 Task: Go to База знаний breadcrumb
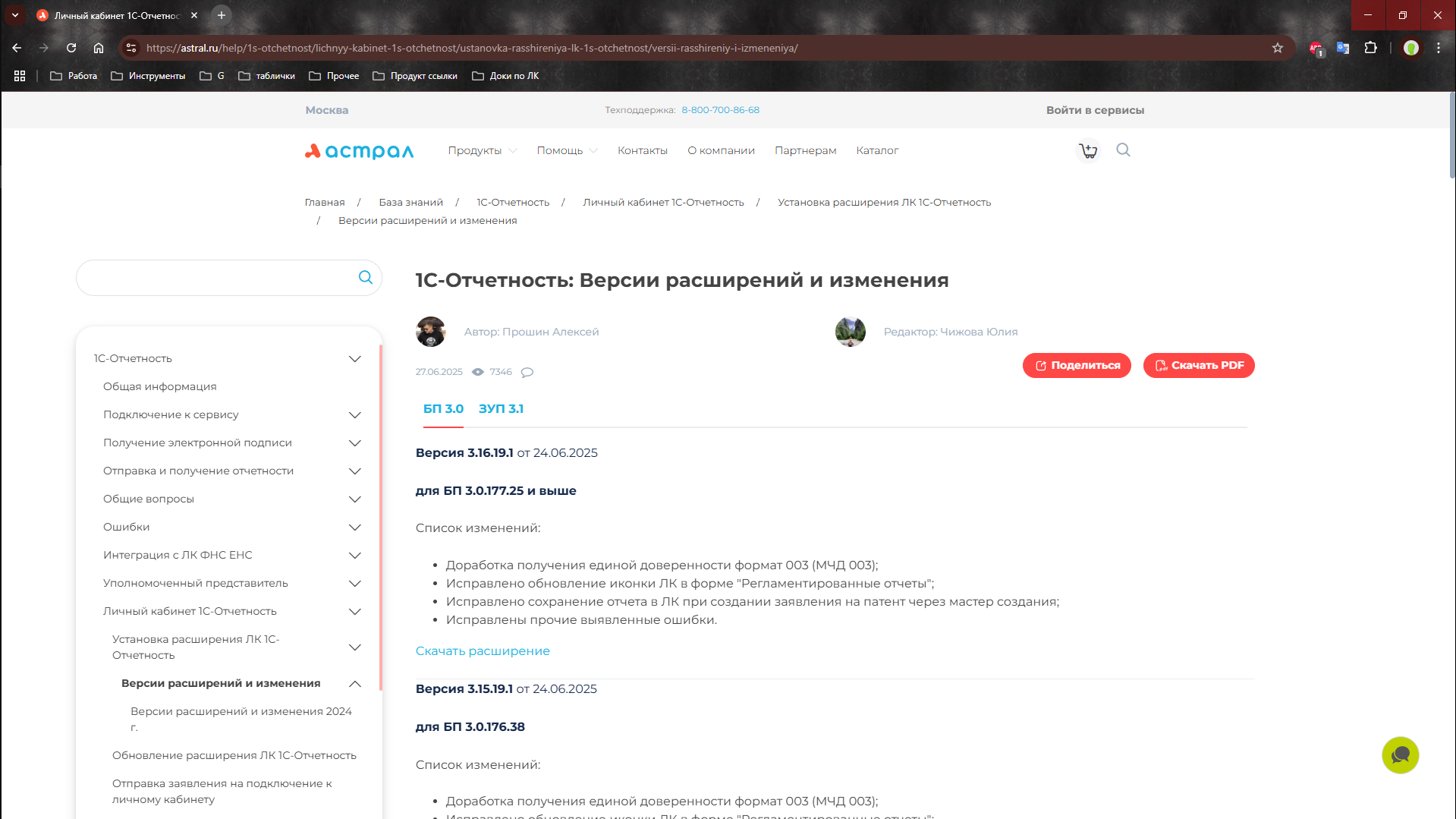tap(410, 202)
